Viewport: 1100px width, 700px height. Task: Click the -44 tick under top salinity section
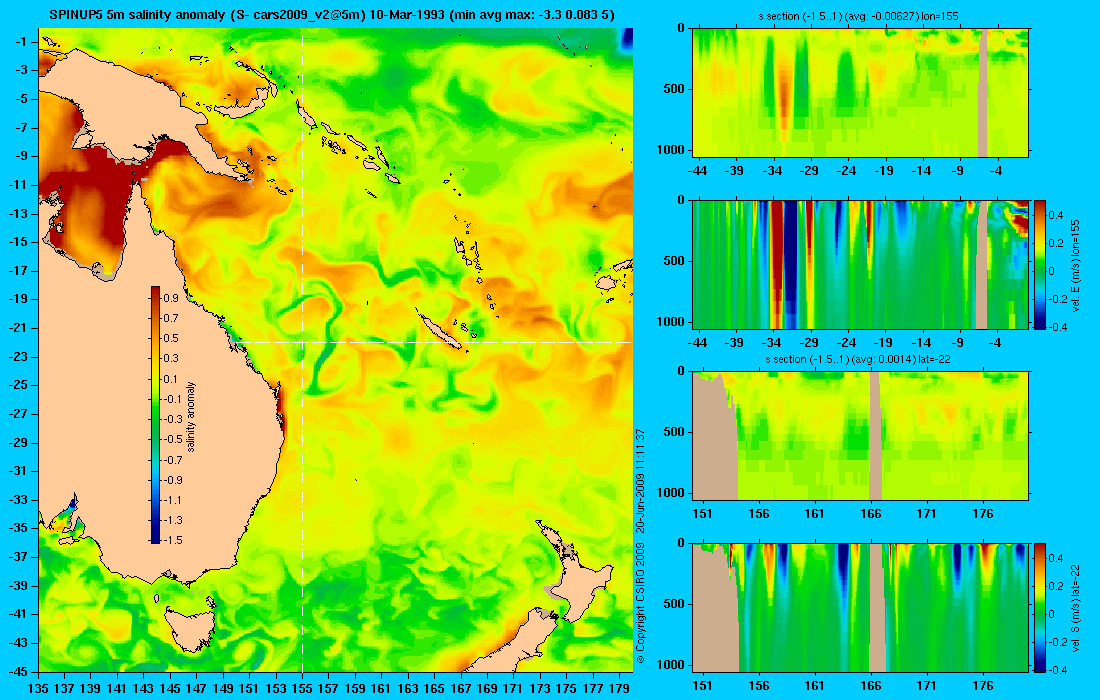697,170
